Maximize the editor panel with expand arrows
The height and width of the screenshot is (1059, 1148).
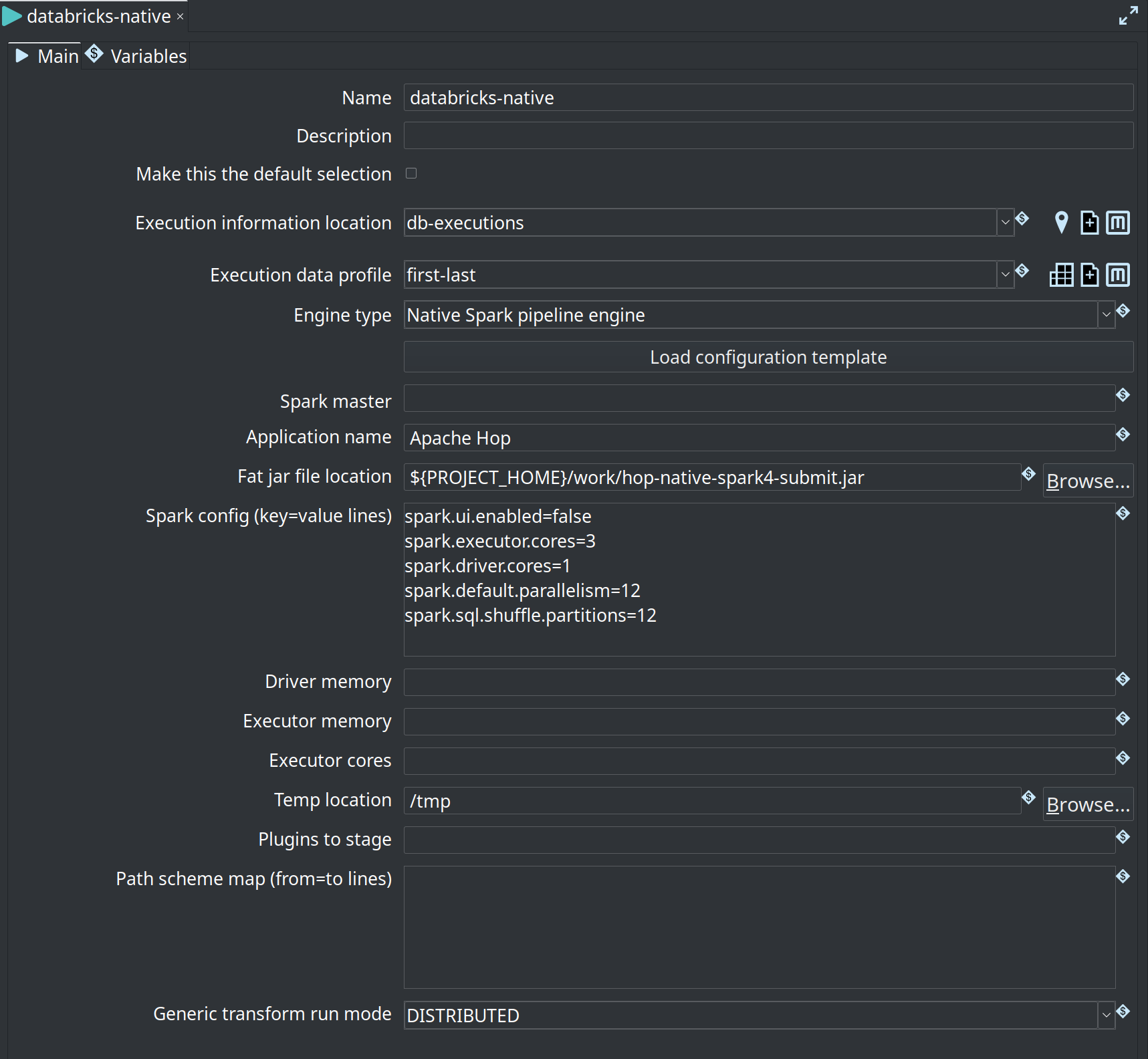click(x=1128, y=15)
